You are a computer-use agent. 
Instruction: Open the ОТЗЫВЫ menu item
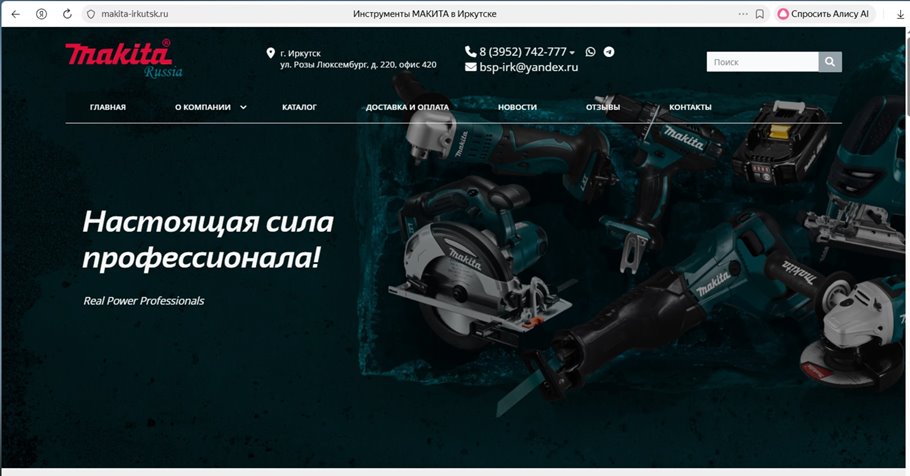603,107
